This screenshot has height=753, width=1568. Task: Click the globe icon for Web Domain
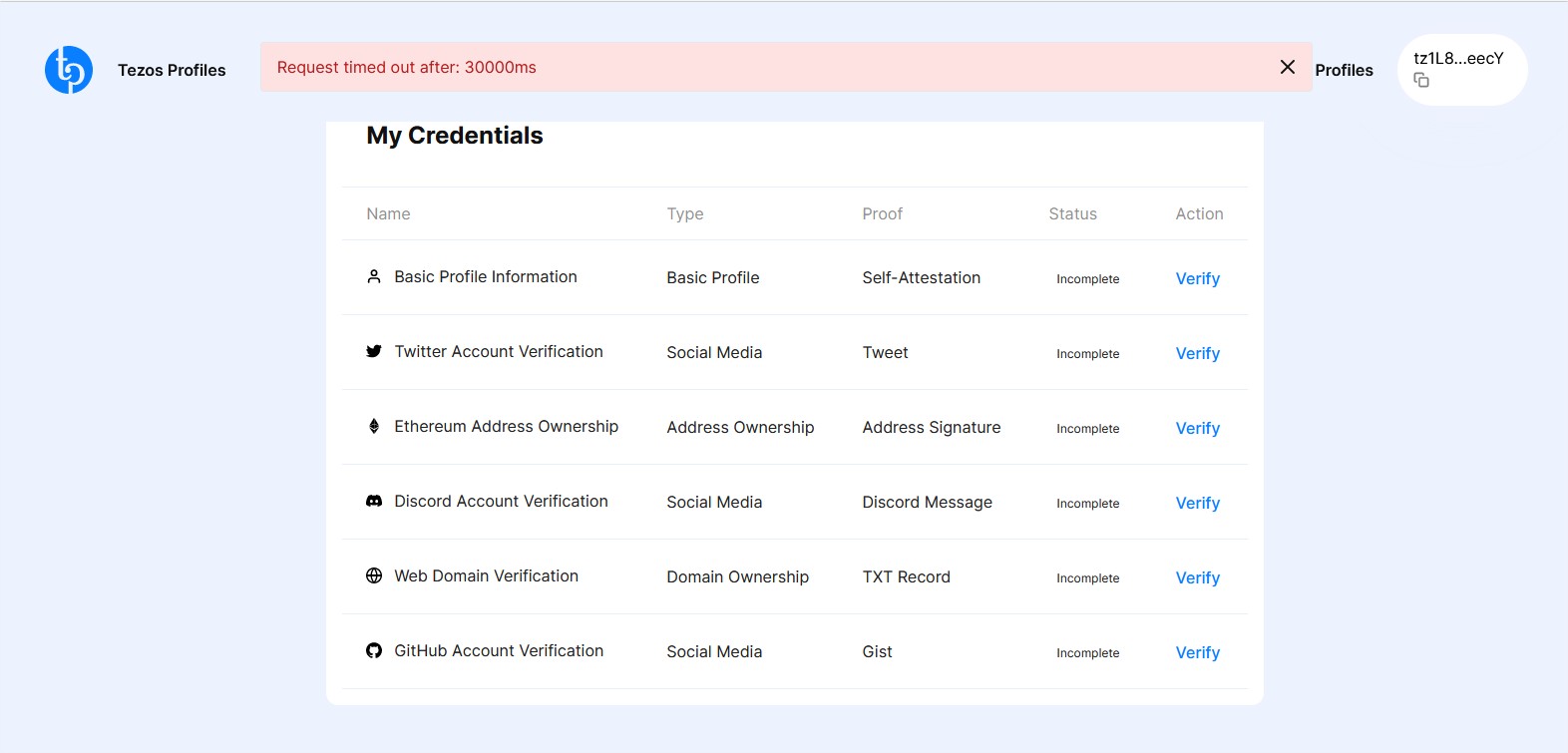coord(374,575)
